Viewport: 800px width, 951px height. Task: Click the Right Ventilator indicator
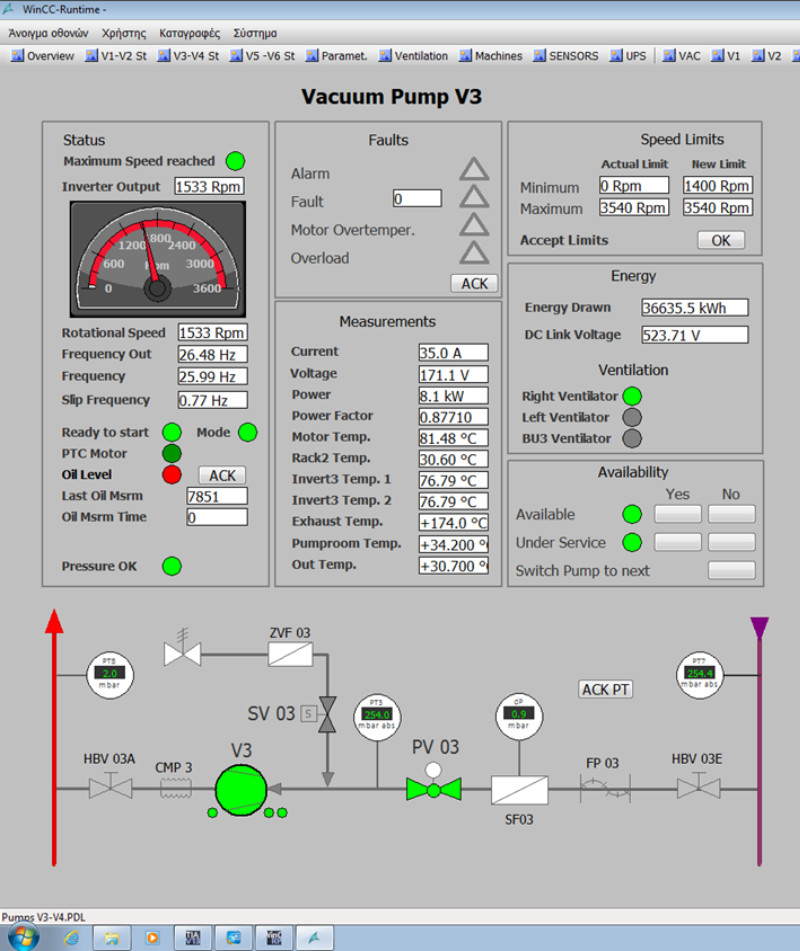click(x=632, y=396)
